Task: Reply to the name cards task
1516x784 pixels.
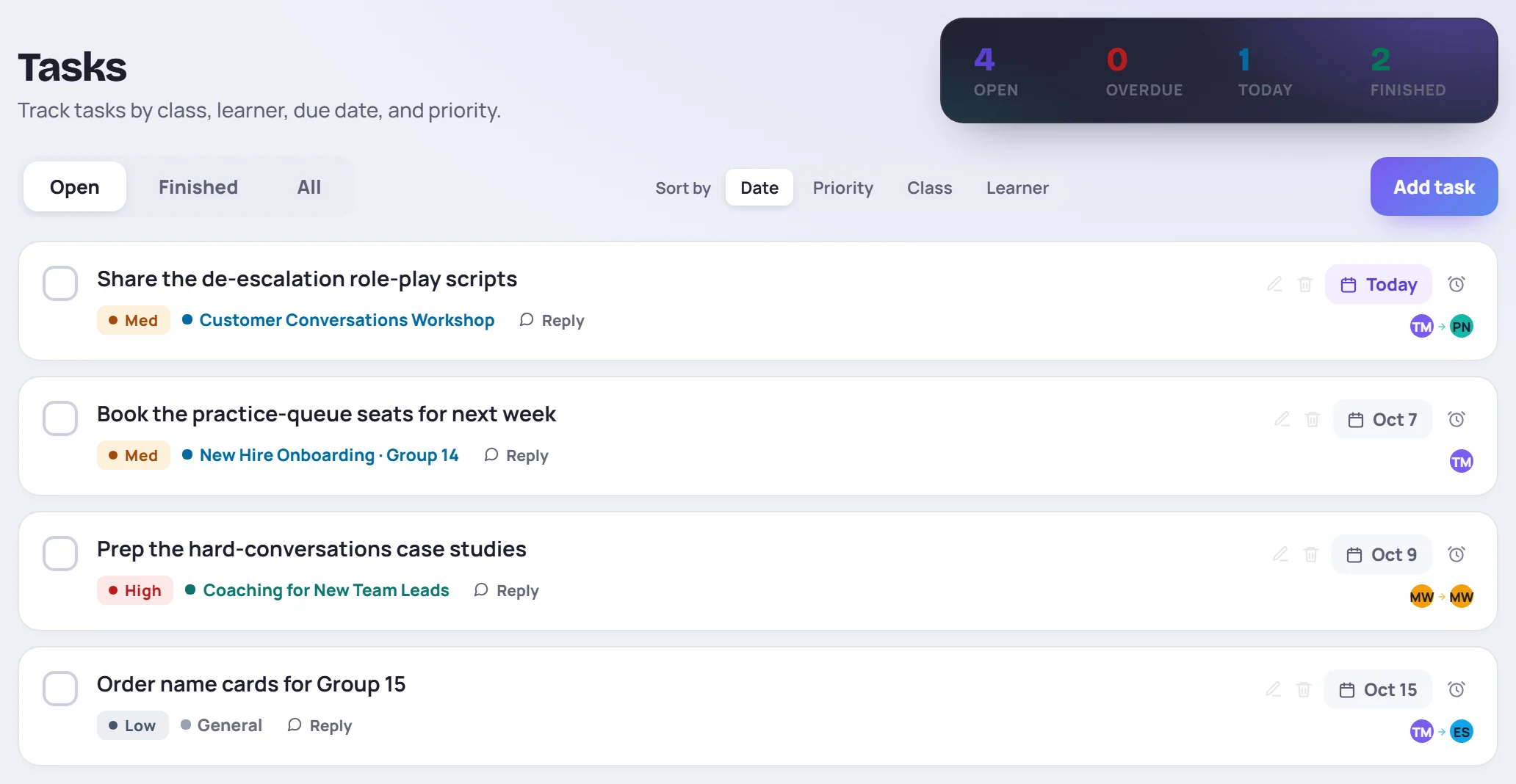Action: pos(320,726)
